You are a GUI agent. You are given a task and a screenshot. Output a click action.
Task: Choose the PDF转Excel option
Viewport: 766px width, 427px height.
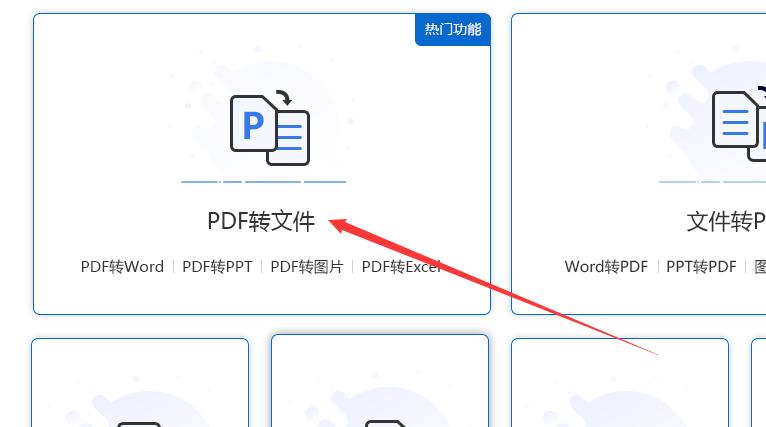point(401,267)
